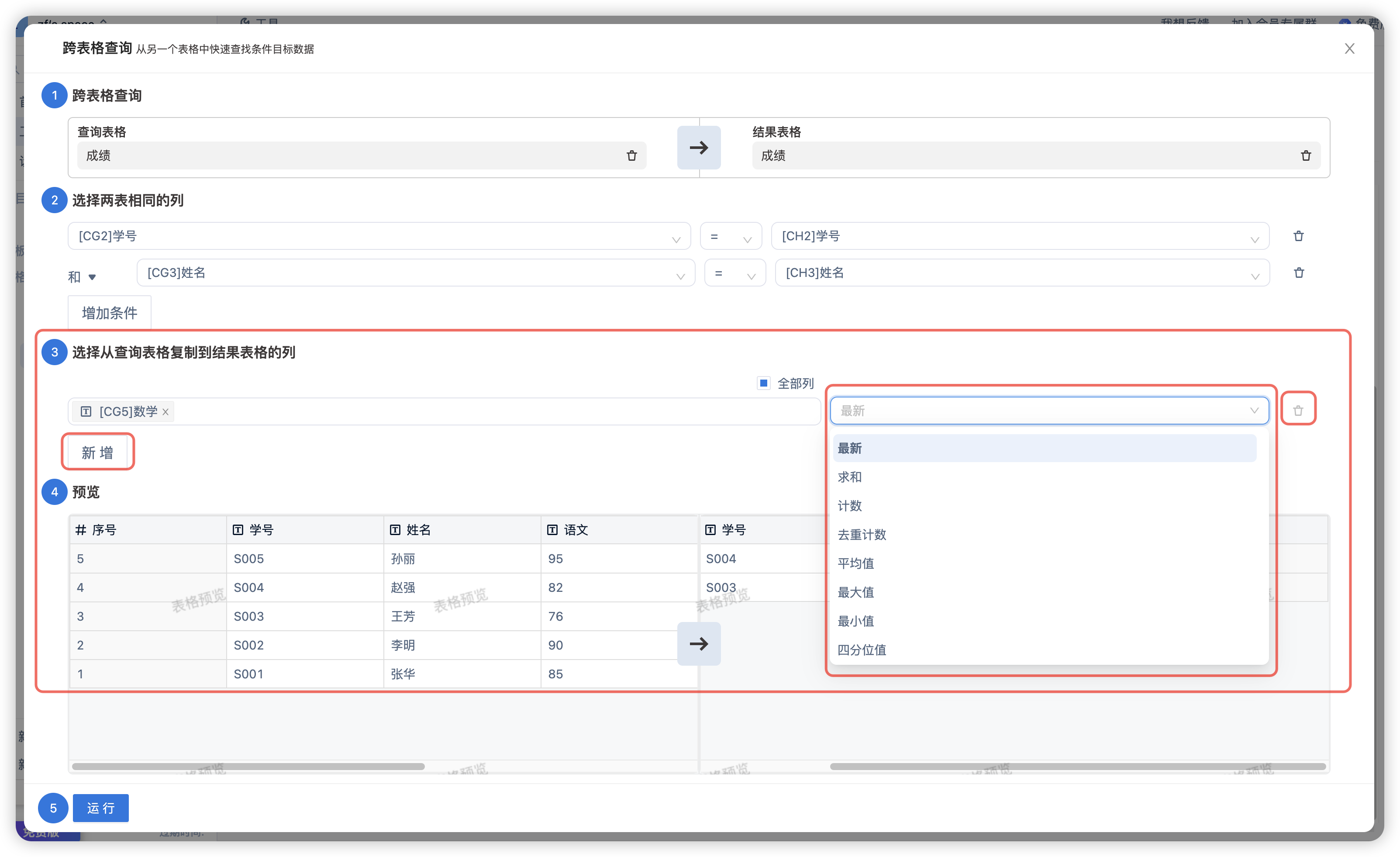The width and height of the screenshot is (1400, 857).
Task: Click the 序号 column header
Action: click(148, 530)
